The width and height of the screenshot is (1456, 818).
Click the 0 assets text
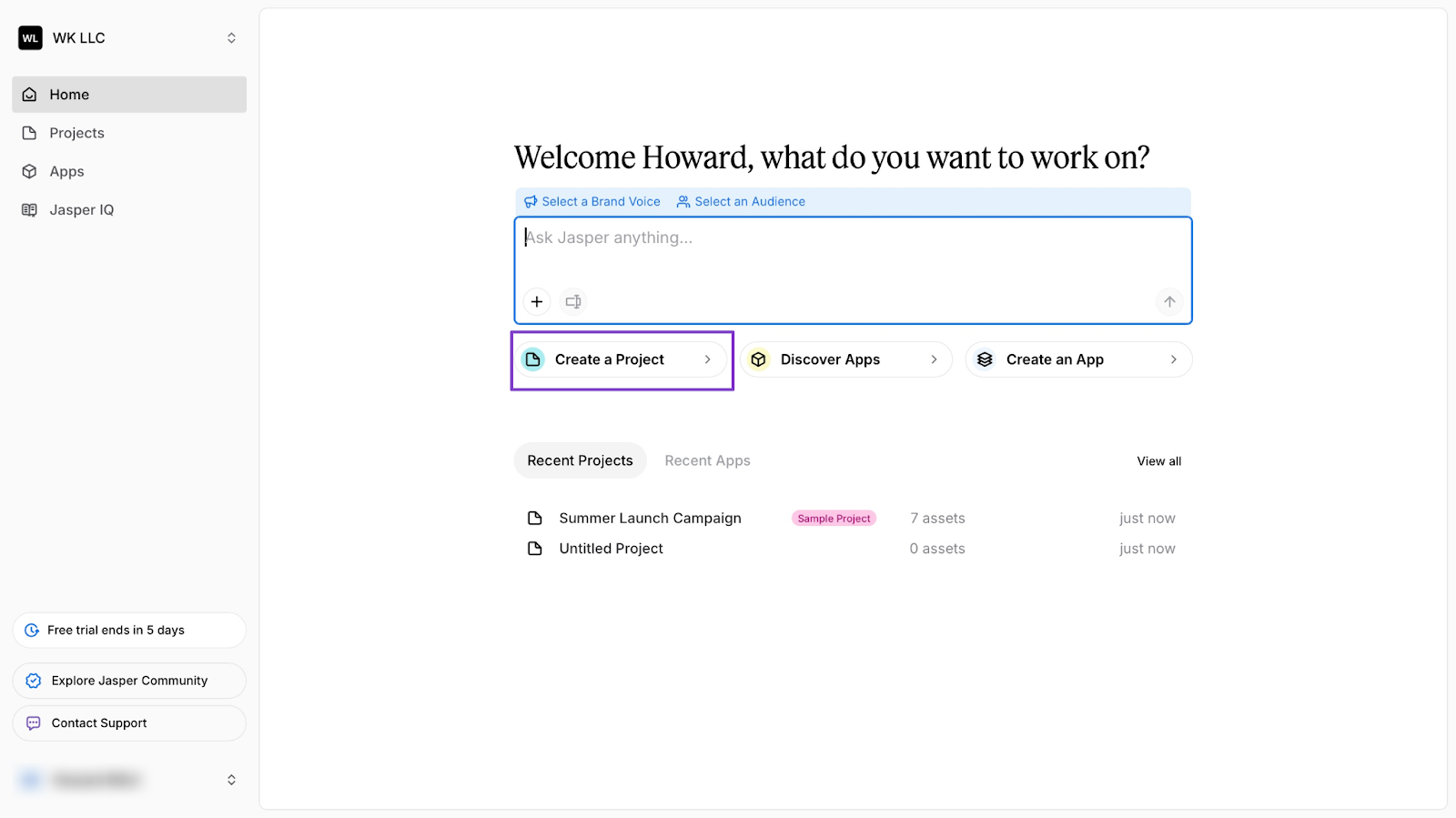[937, 549]
